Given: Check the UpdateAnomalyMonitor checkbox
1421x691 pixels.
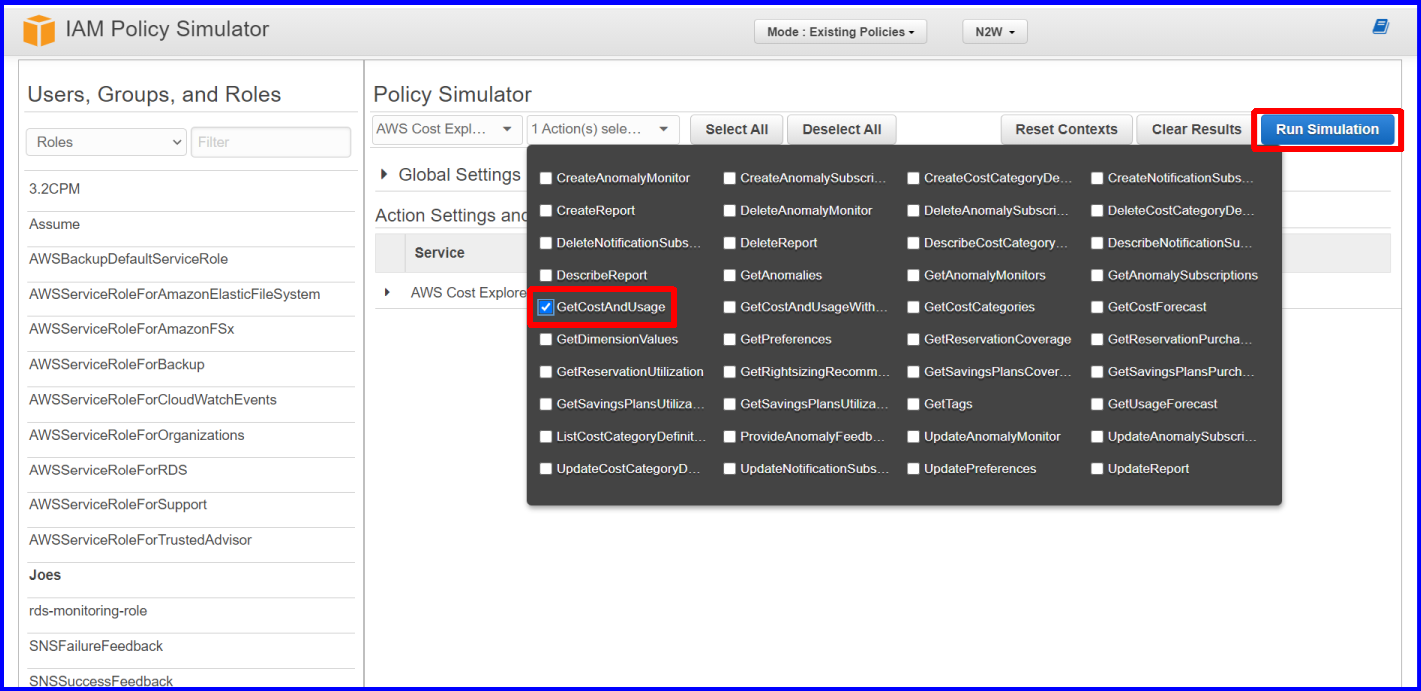Looking at the screenshot, I should (914, 437).
